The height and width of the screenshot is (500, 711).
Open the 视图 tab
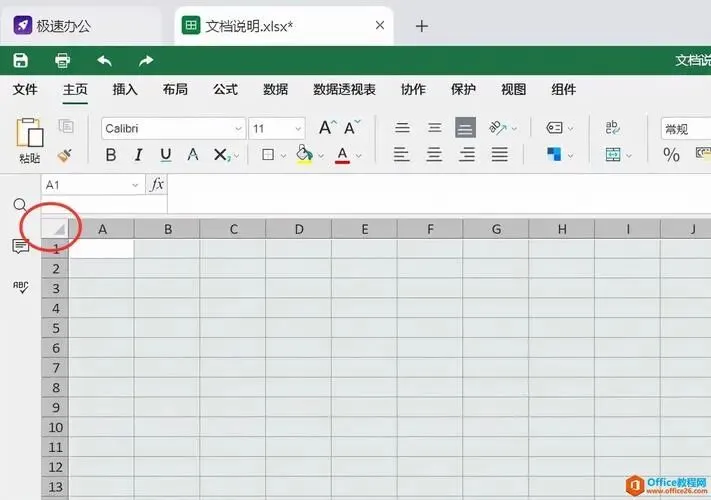pyautogui.click(x=513, y=89)
